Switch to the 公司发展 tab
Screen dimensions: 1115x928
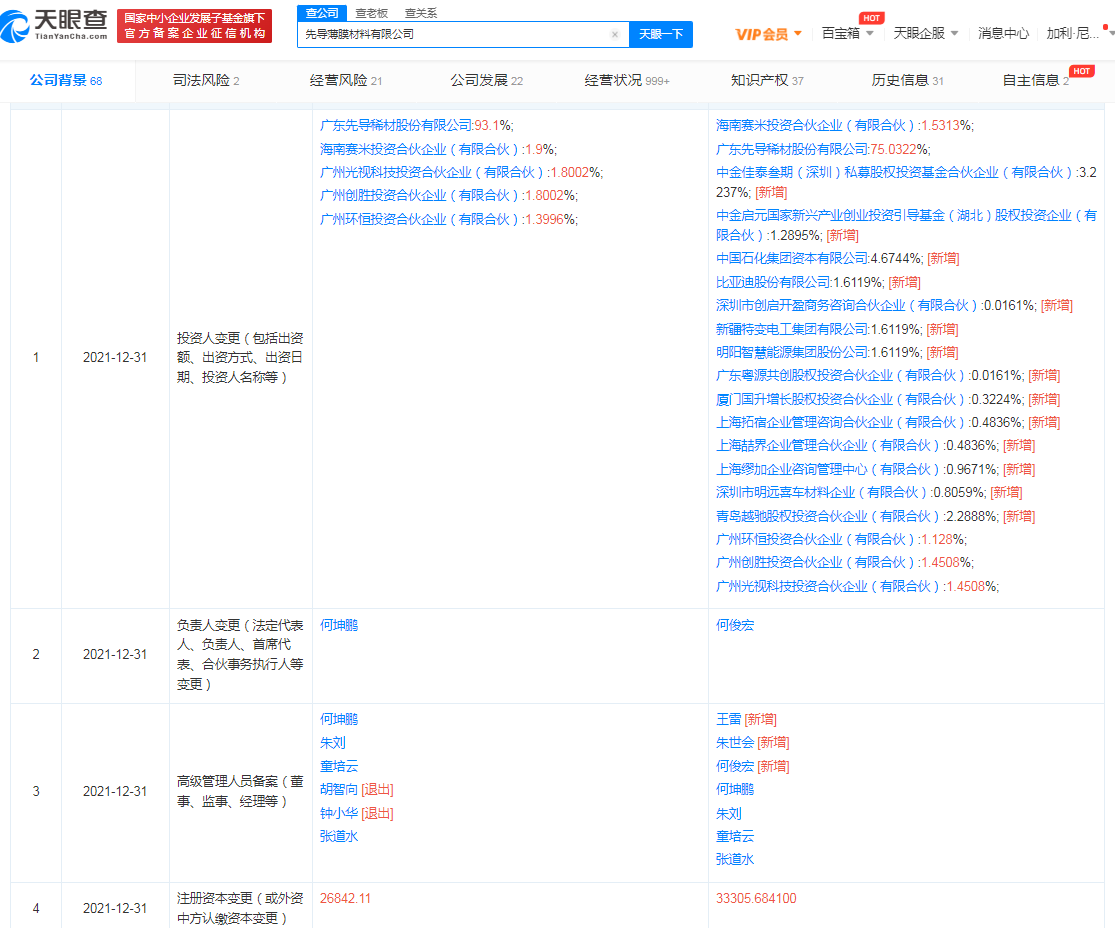pos(486,80)
